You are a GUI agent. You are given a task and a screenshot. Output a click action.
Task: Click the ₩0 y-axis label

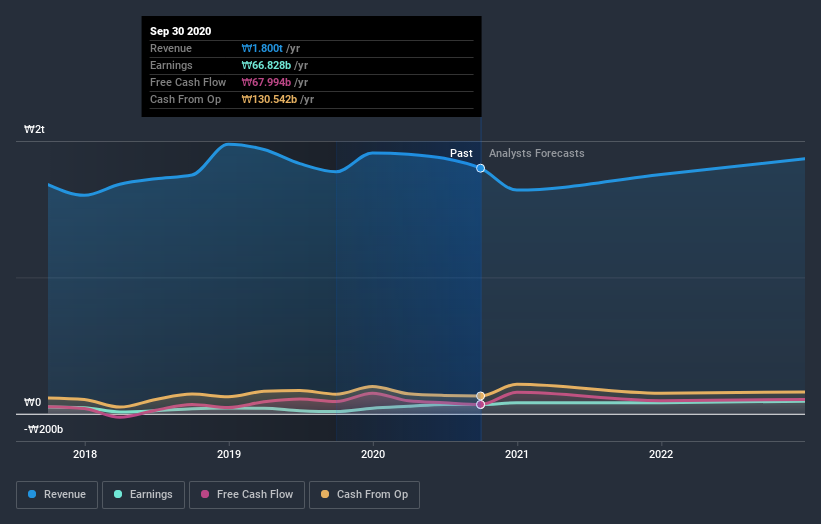(x=32, y=402)
